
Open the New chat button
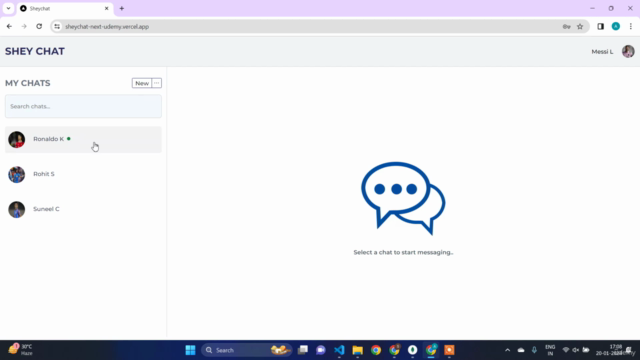tap(142, 83)
